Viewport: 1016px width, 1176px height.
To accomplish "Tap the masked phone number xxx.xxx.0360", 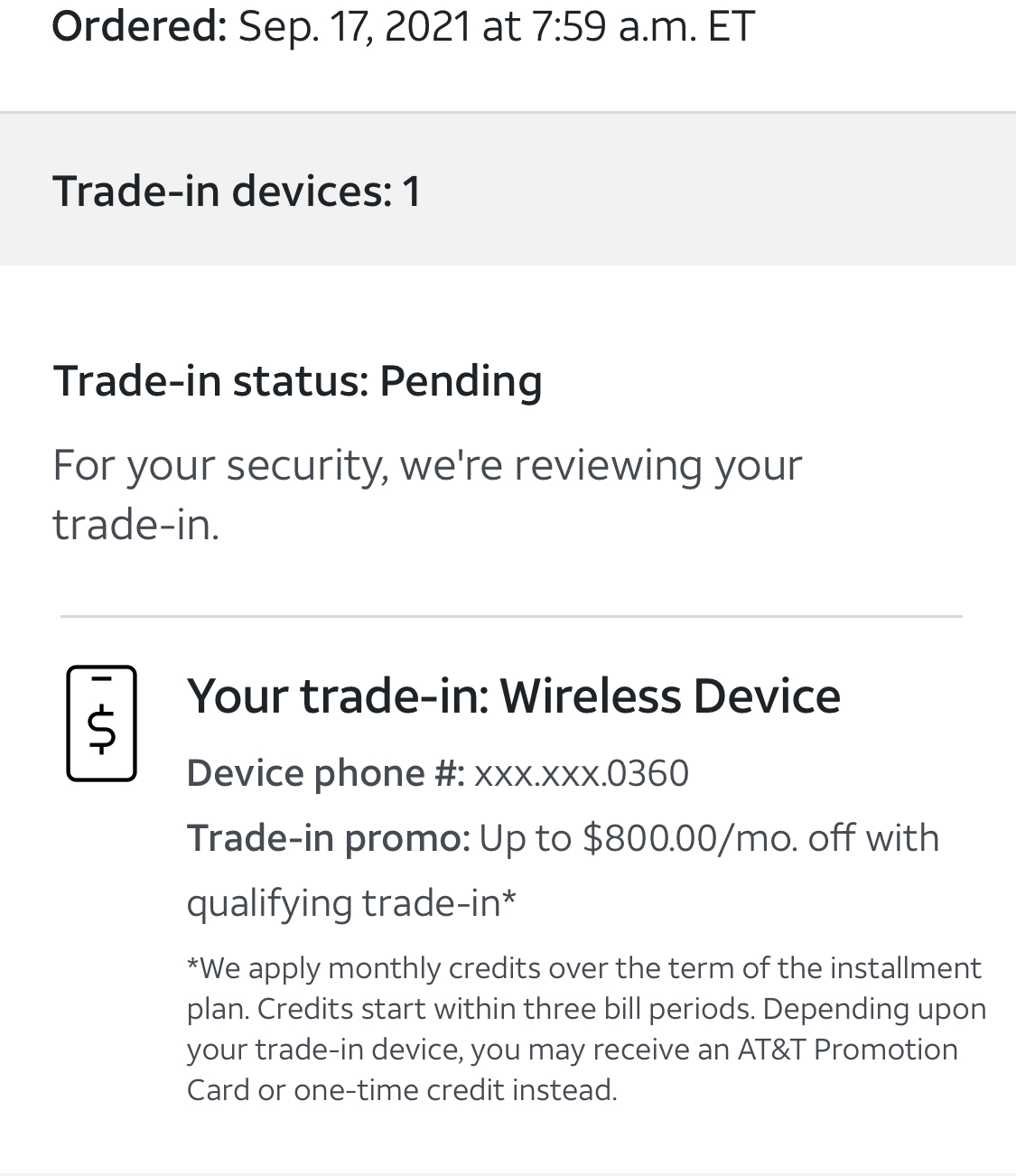I will pyautogui.click(x=581, y=773).
